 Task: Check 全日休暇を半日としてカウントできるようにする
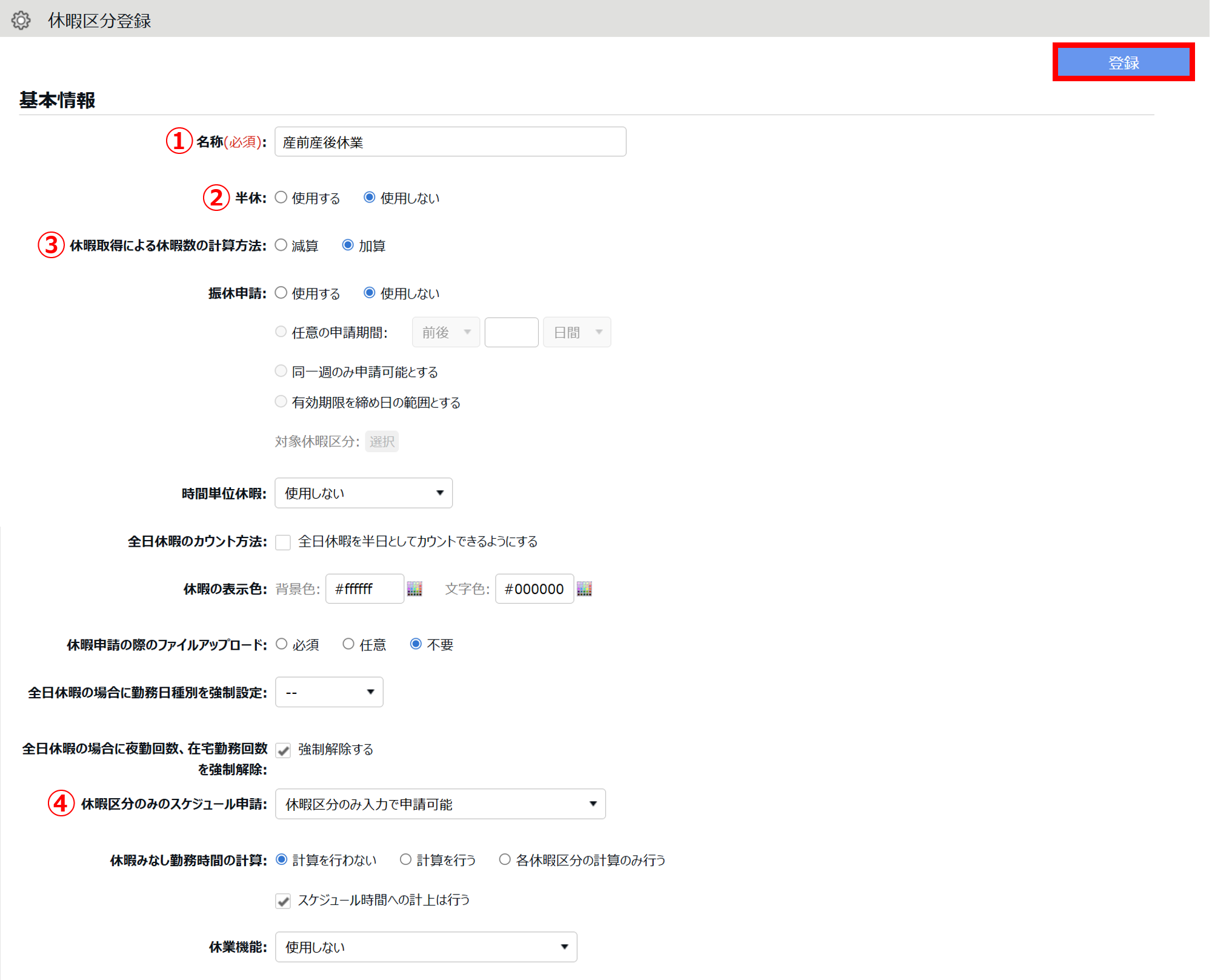tap(283, 542)
